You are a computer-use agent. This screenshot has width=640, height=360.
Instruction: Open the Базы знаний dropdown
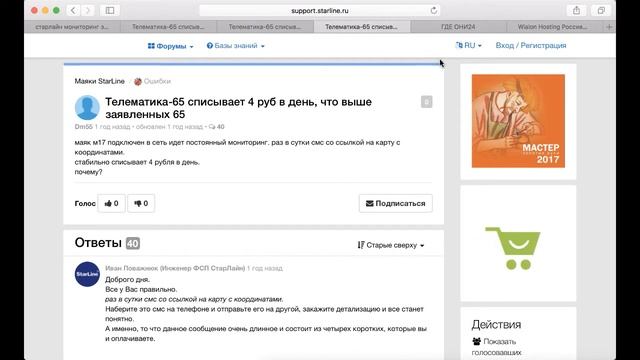point(236,46)
